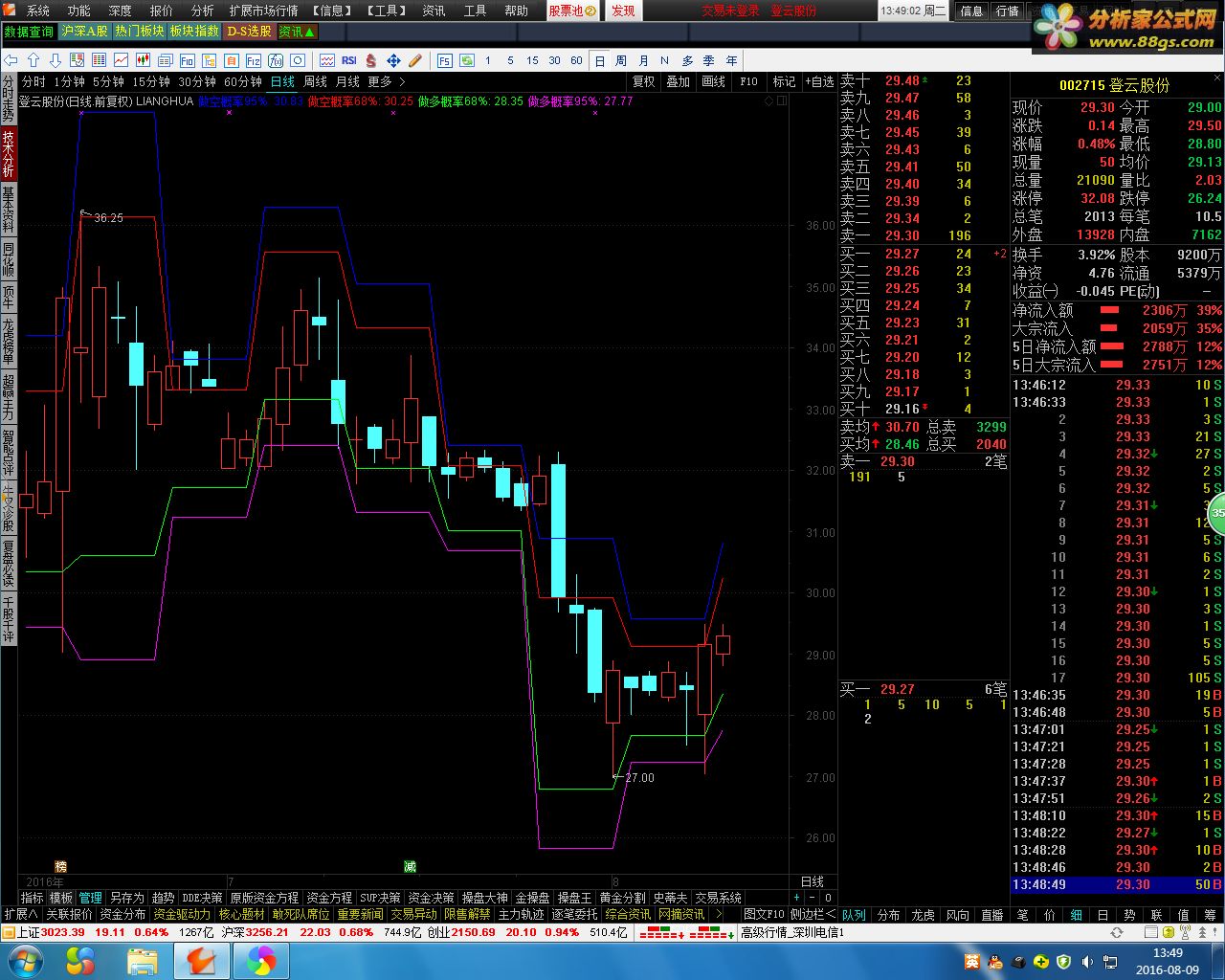Click the green refresh icon beside F5
1225x980 pixels.
(467, 60)
